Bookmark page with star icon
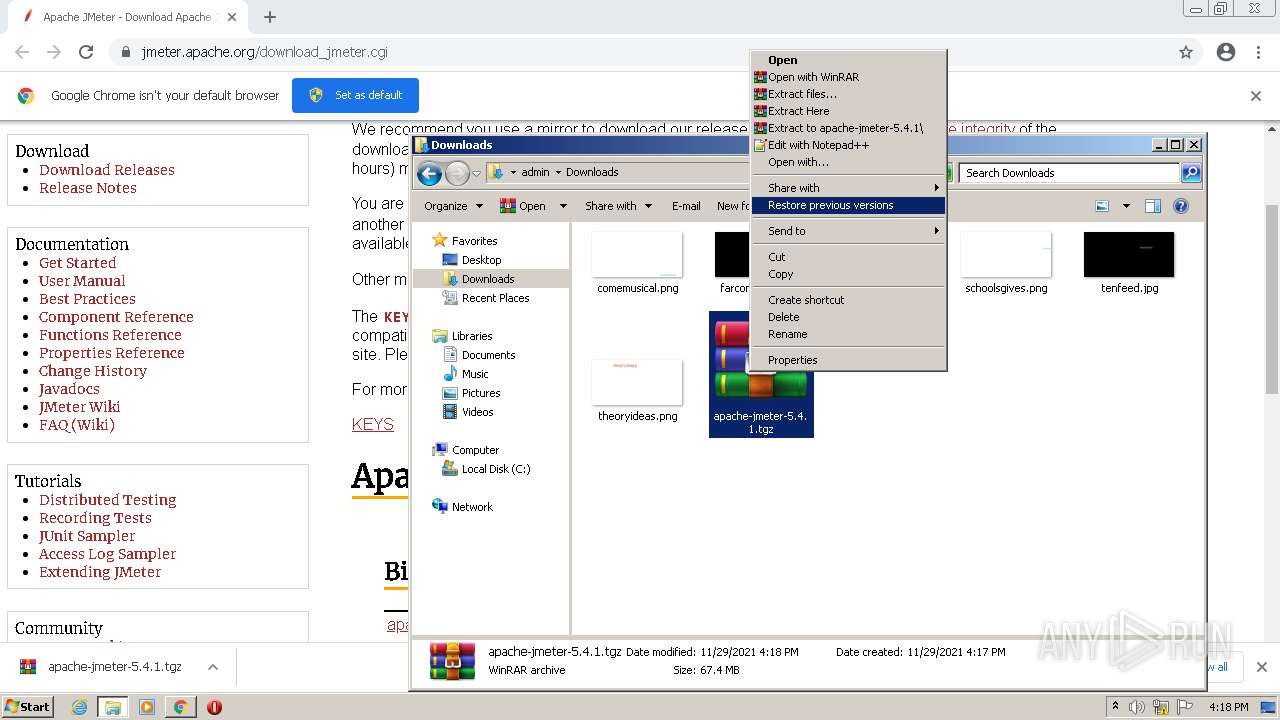The image size is (1280, 720). (1186, 52)
